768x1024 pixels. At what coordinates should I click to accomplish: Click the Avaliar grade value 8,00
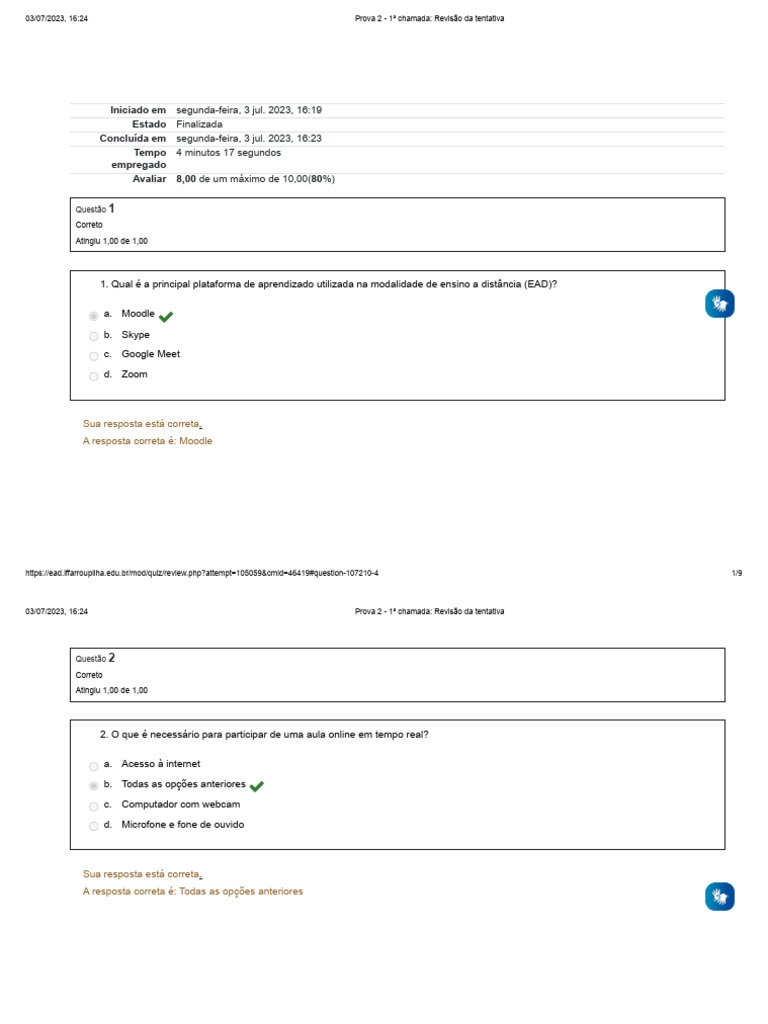click(x=186, y=179)
